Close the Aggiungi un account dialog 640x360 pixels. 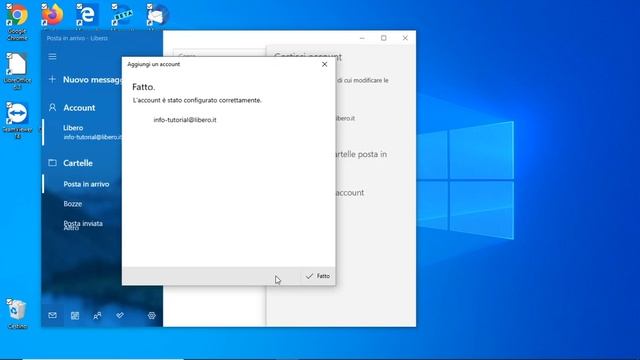point(324,64)
